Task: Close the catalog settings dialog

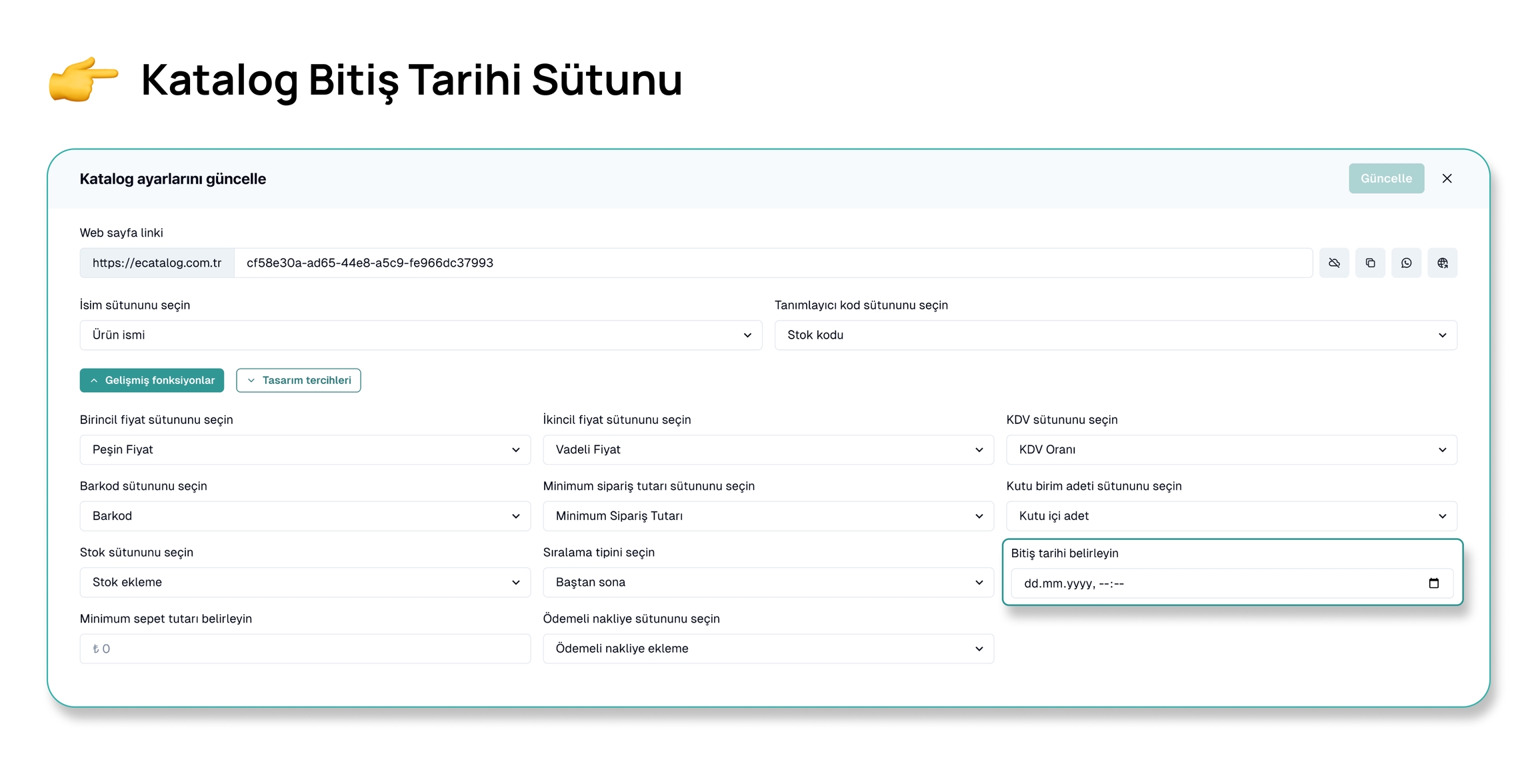Action: [x=1447, y=179]
